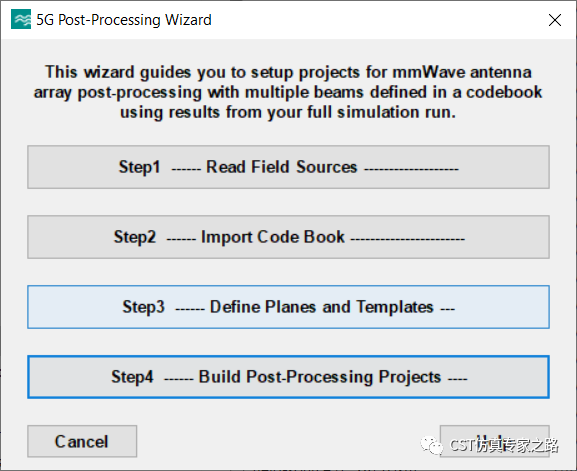Image resolution: width=577 pixels, height=471 pixels.
Task: Cancel the wizard dialog
Action: (x=82, y=442)
